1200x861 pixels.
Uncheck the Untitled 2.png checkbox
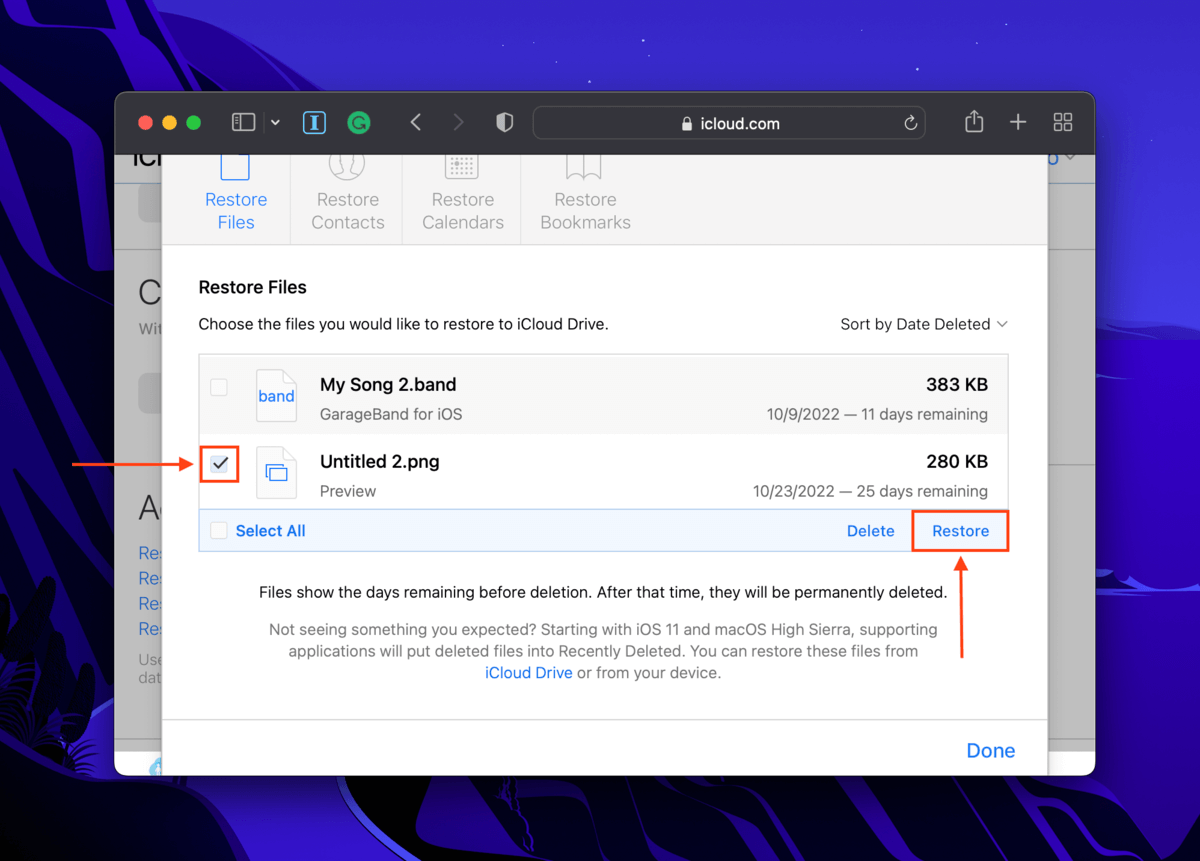click(220, 464)
